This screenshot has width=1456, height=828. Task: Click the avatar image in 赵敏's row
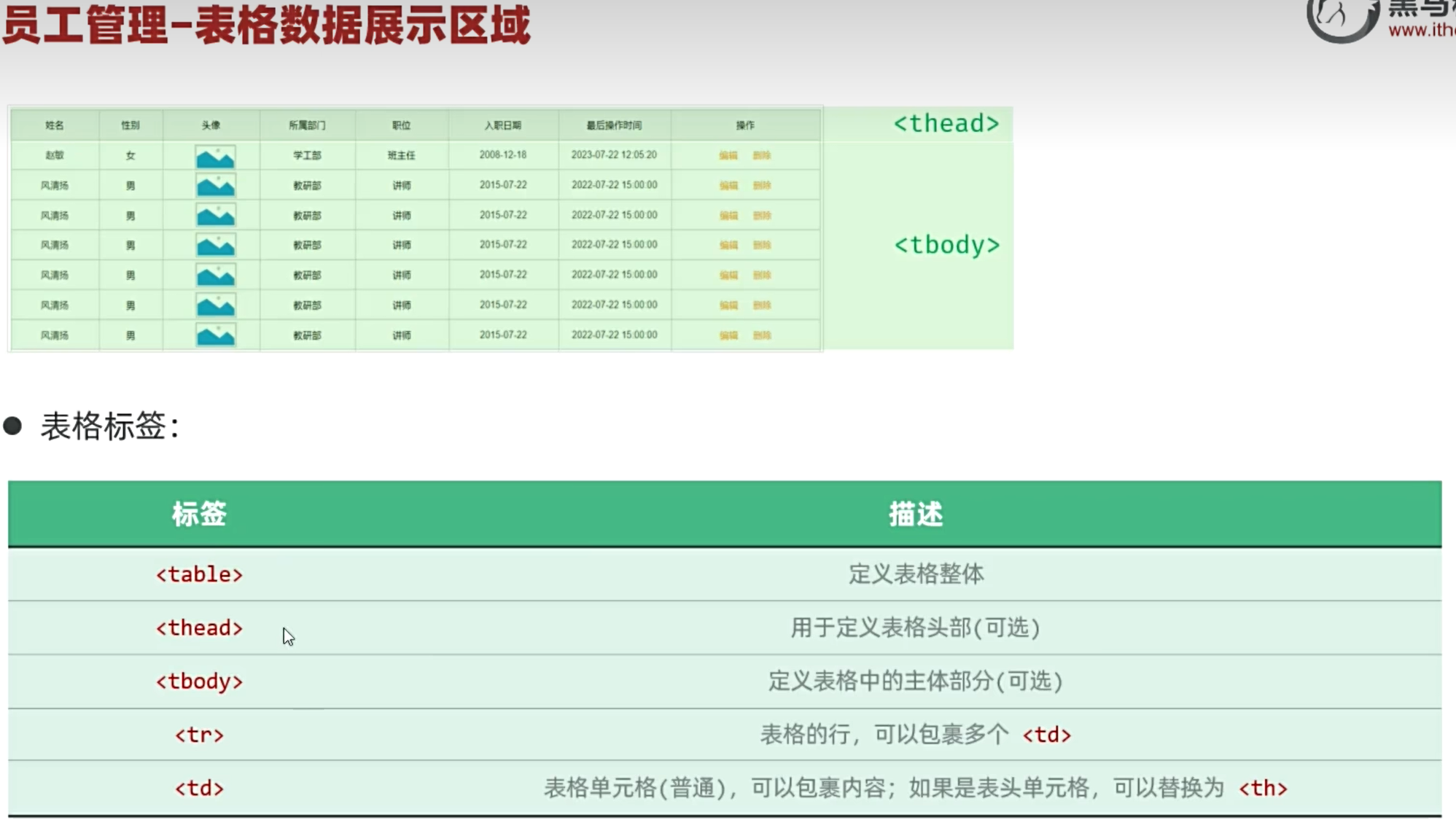[215, 157]
